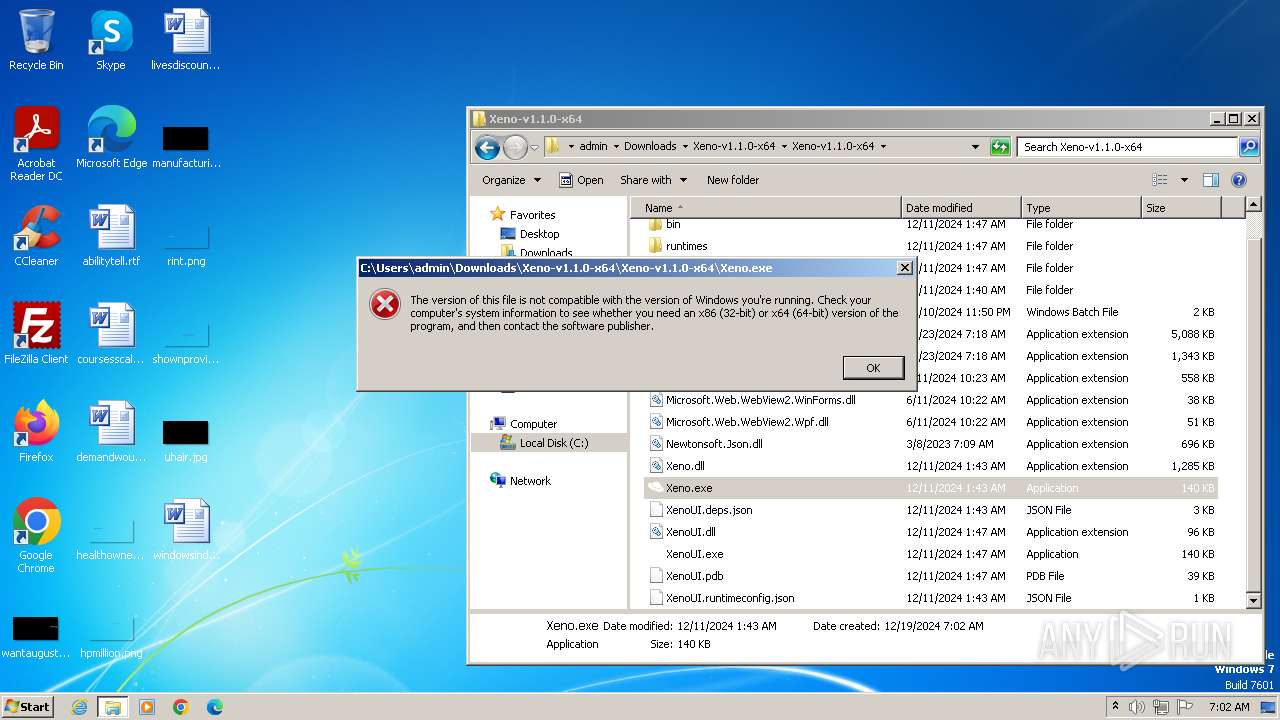Open the Recycle Bin desktop icon

[x=36, y=40]
